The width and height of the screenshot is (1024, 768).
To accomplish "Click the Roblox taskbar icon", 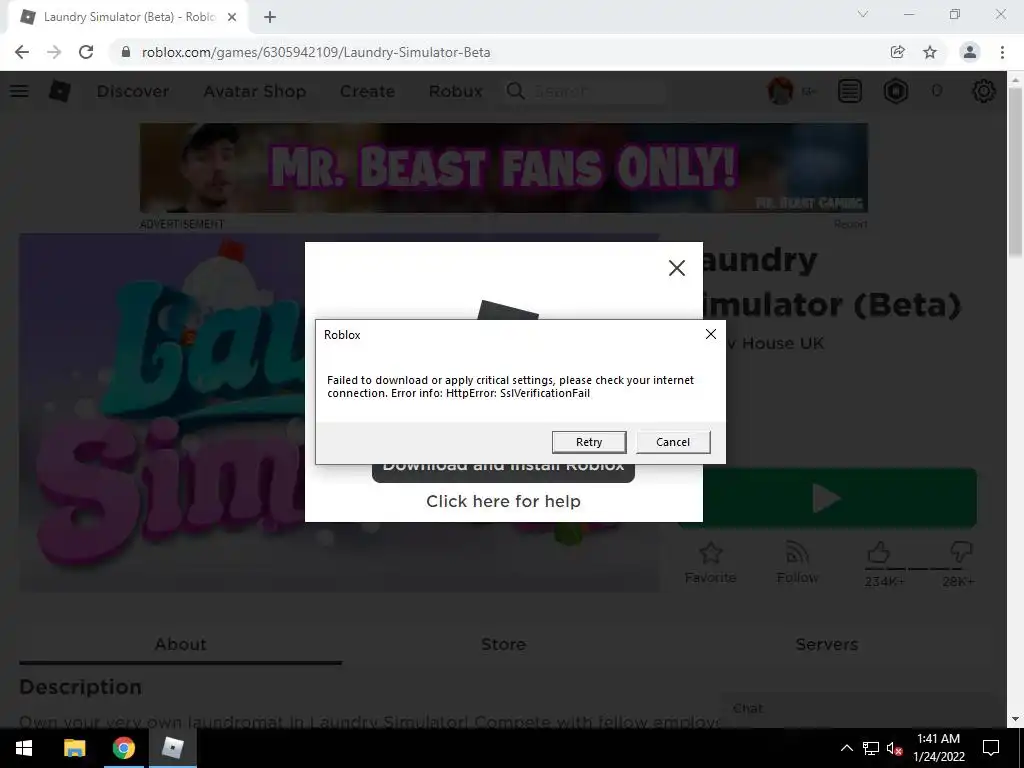I will point(172,748).
